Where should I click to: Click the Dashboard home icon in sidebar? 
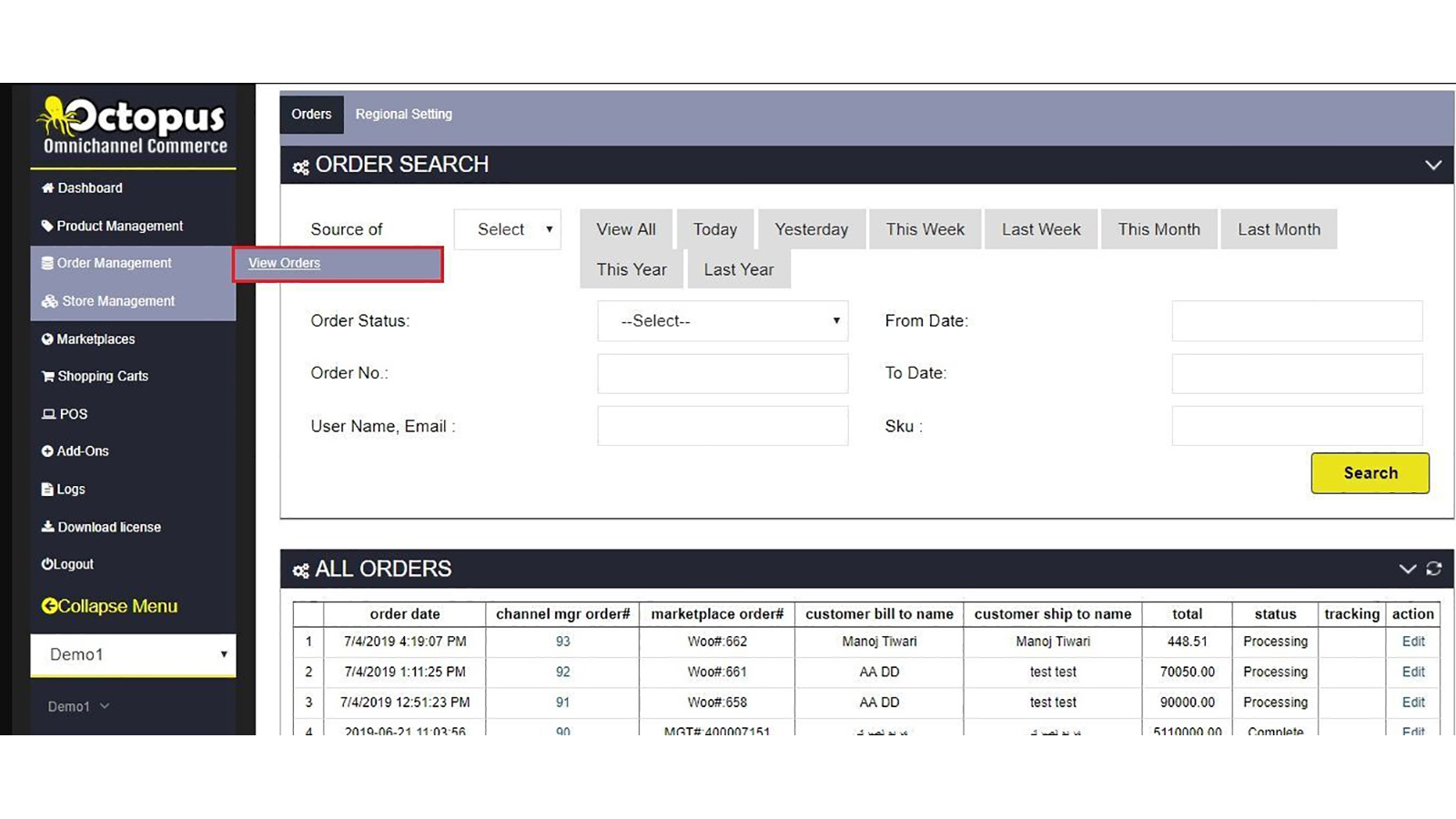pyautogui.click(x=47, y=188)
